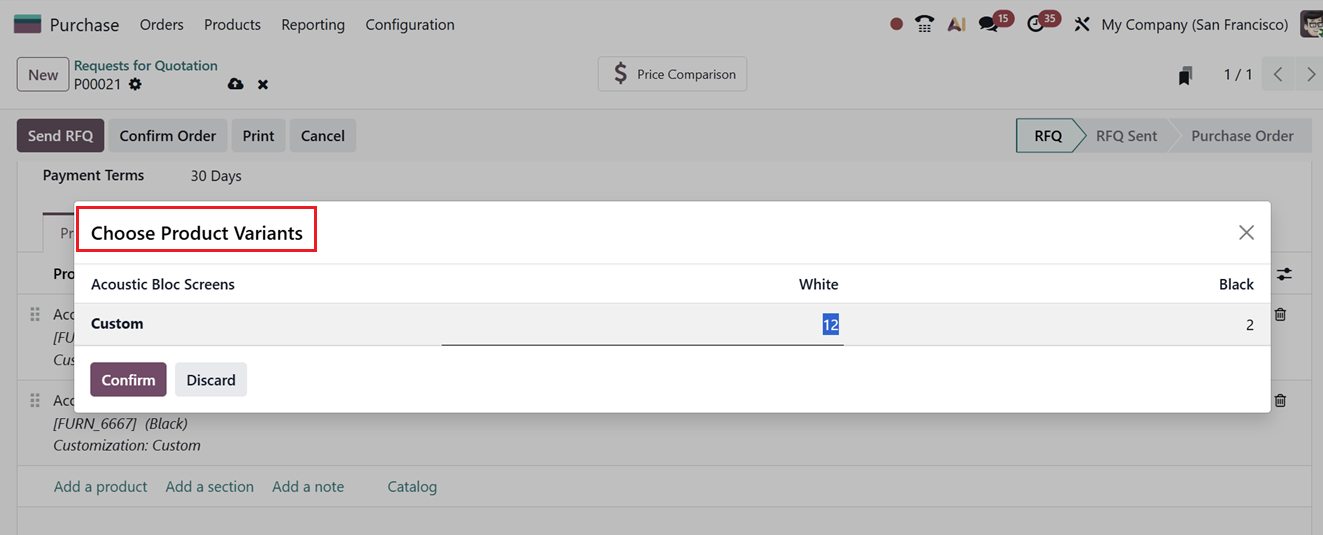1323x535 pixels.
Task: Open the Reporting menu
Action: pos(313,24)
